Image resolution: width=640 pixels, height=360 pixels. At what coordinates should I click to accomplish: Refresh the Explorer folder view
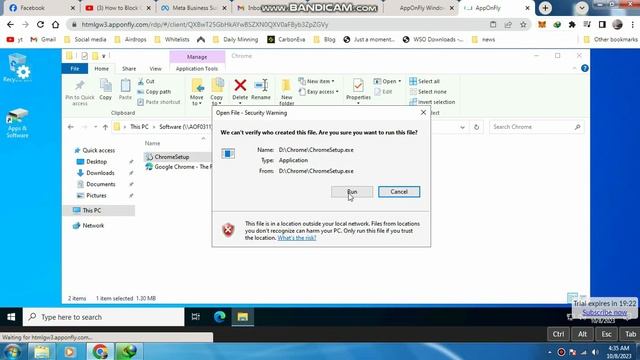click(x=476, y=127)
